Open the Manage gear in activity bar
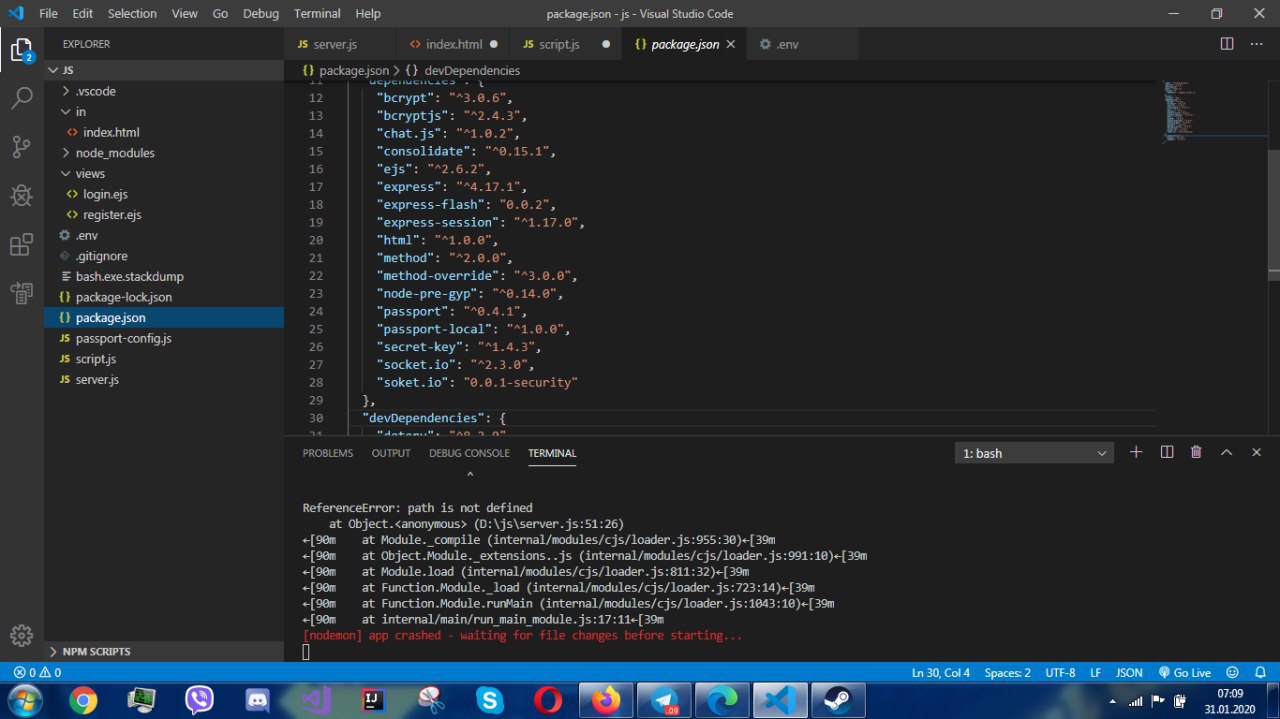1280x719 pixels. click(x=21, y=635)
